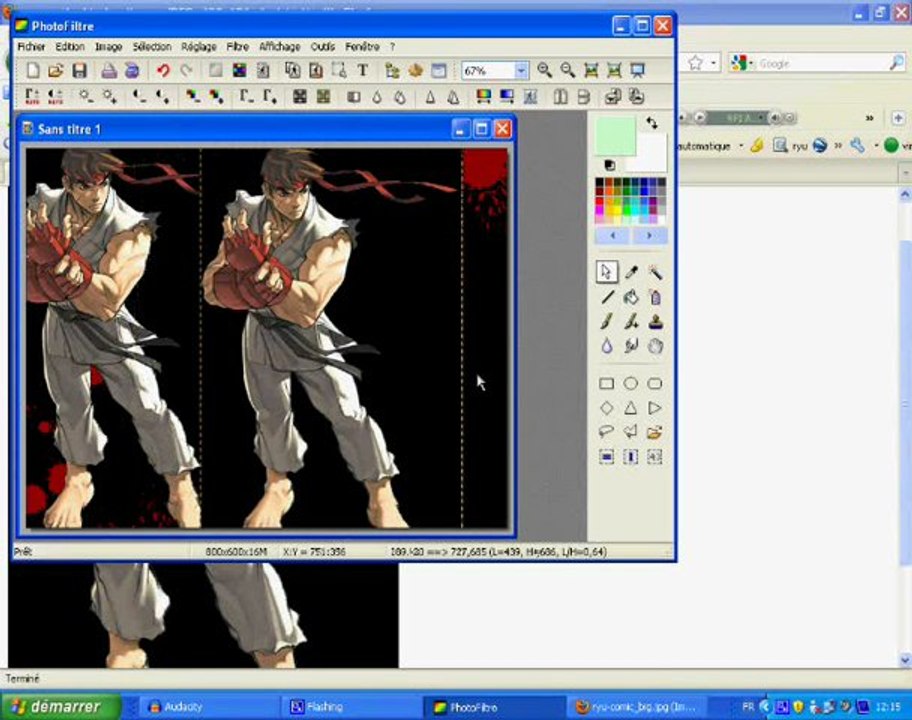Screen dimensions: 912x720
Task: Open the Sélection menu
Action: [152, 47]
